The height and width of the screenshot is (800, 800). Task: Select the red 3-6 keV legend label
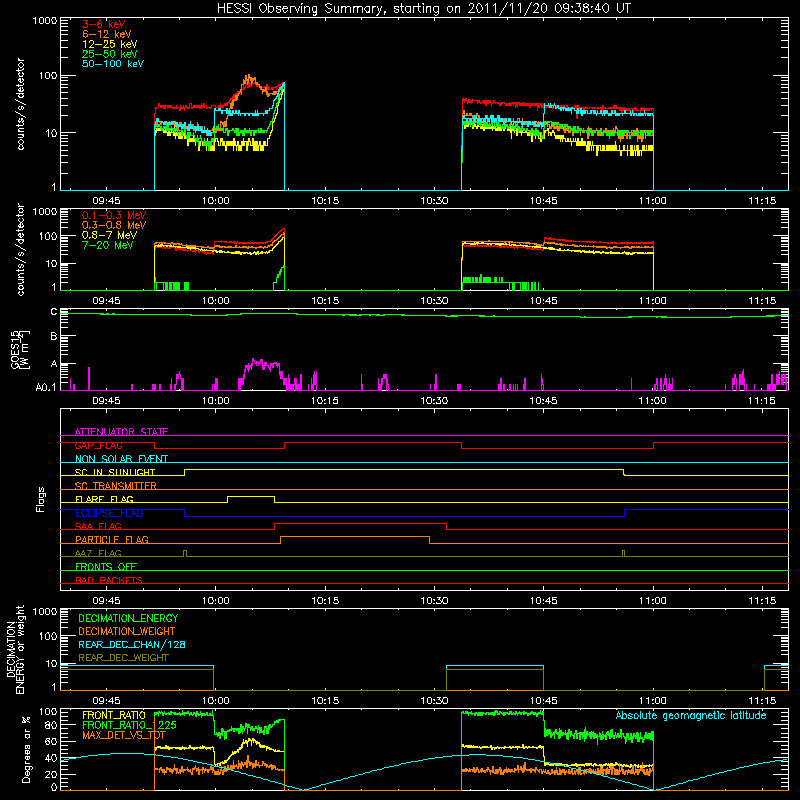103,24
